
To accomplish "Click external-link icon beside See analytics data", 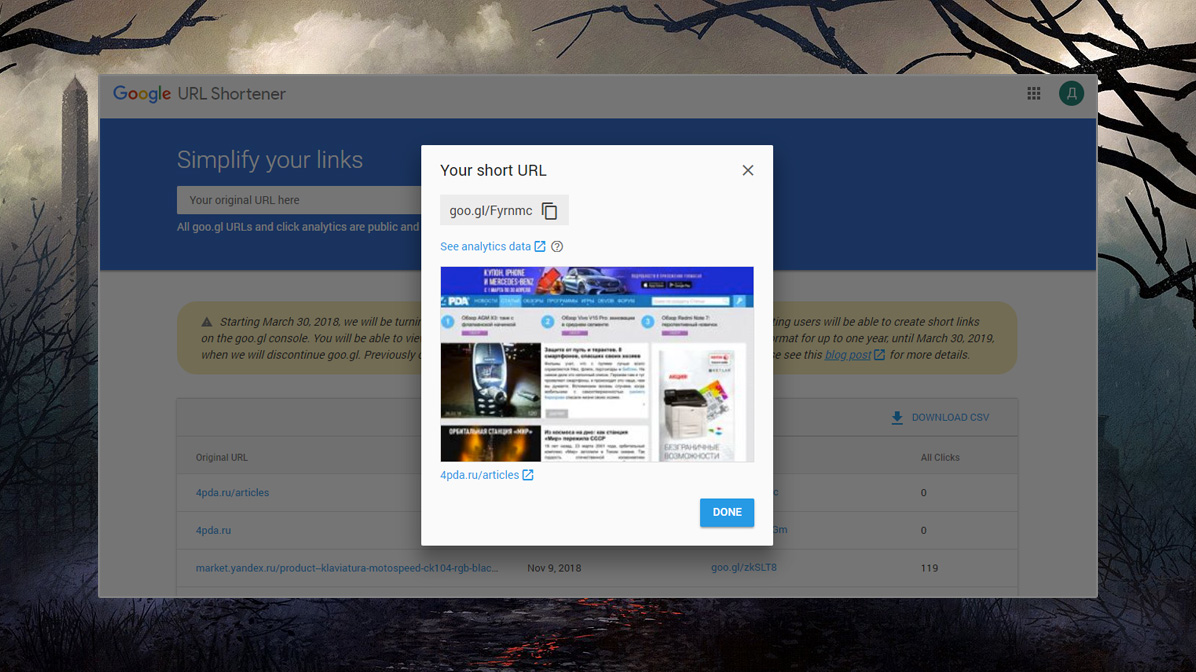I will (540, 247).
